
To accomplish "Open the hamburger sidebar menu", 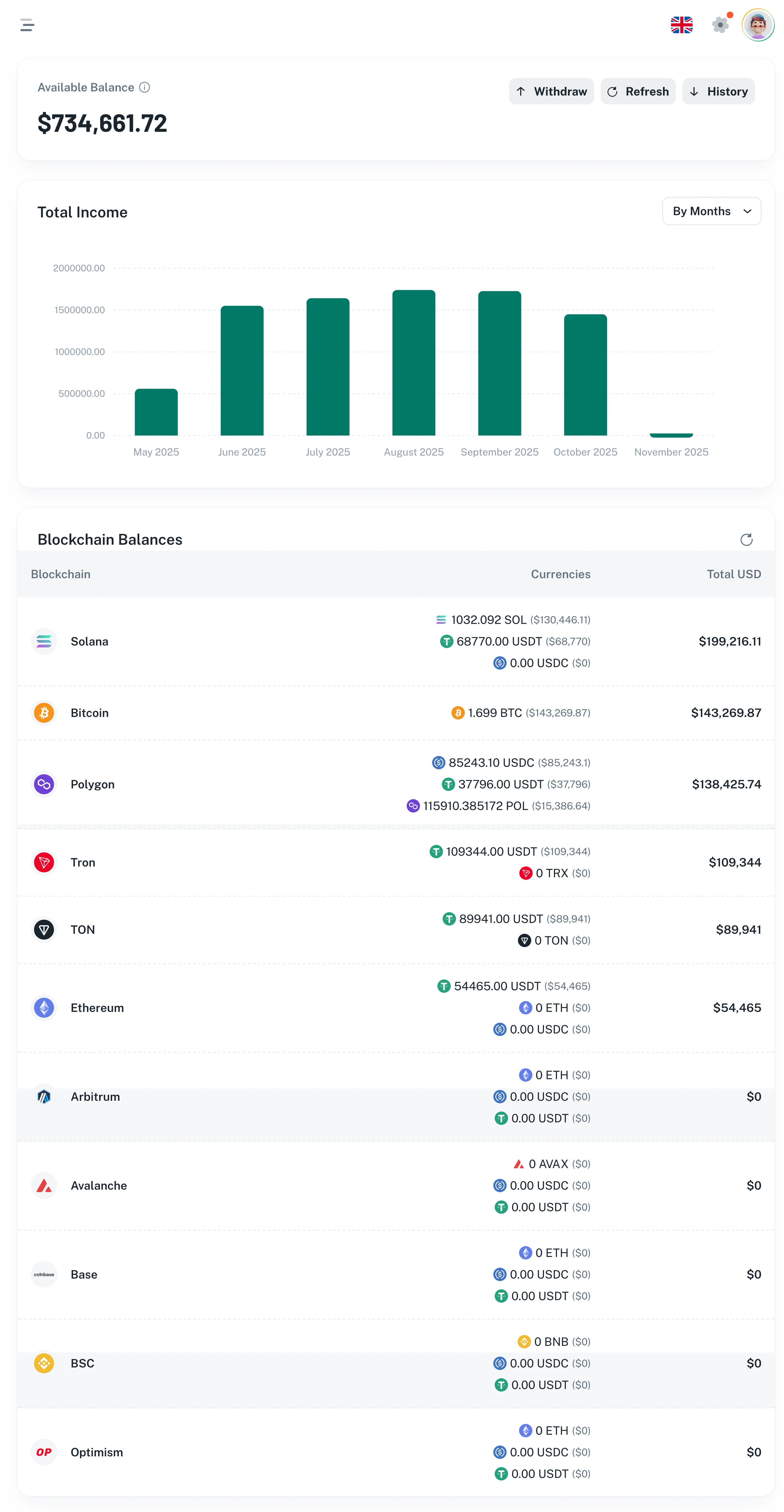I will click(27, 25).
